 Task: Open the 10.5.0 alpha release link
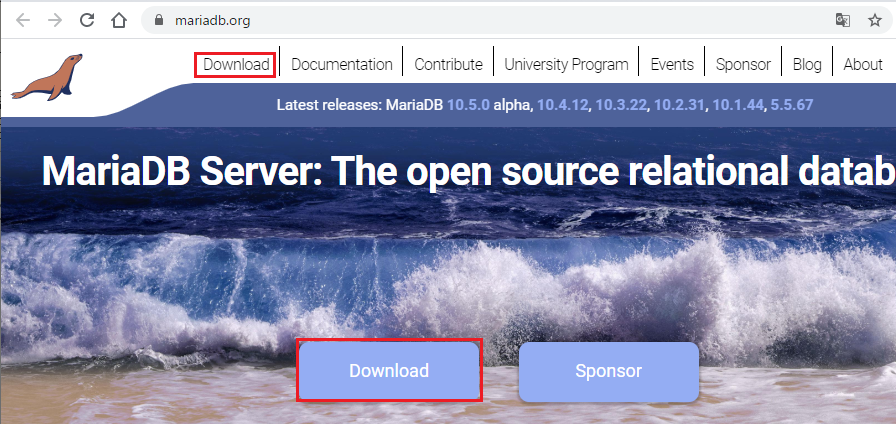pos(468,104)
